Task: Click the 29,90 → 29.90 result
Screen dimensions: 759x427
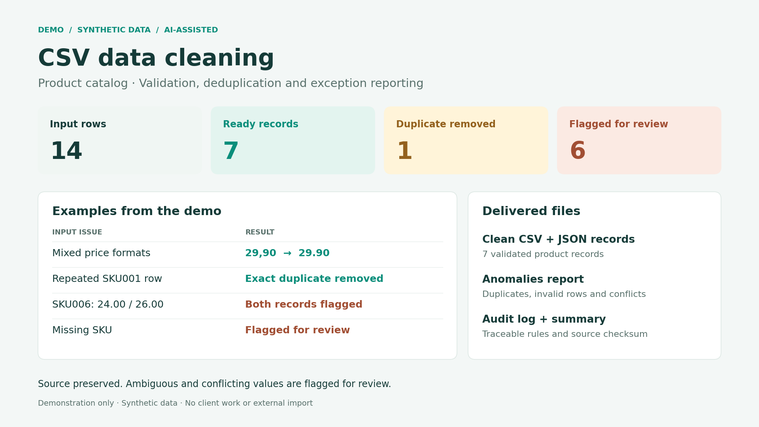Action: [x=287, y=253]
